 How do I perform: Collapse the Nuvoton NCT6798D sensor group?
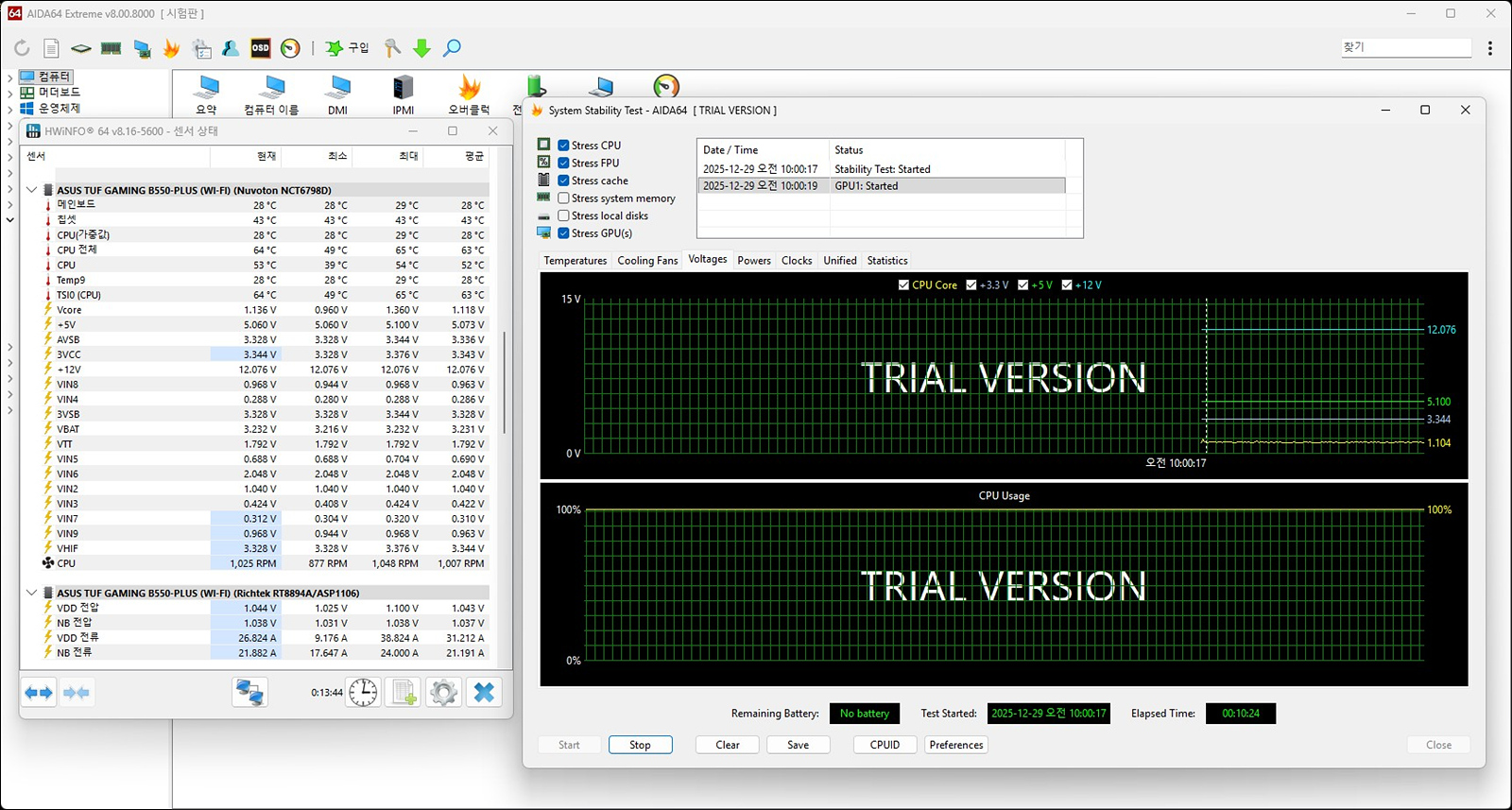pyautogui.click(x=31, y=190)
